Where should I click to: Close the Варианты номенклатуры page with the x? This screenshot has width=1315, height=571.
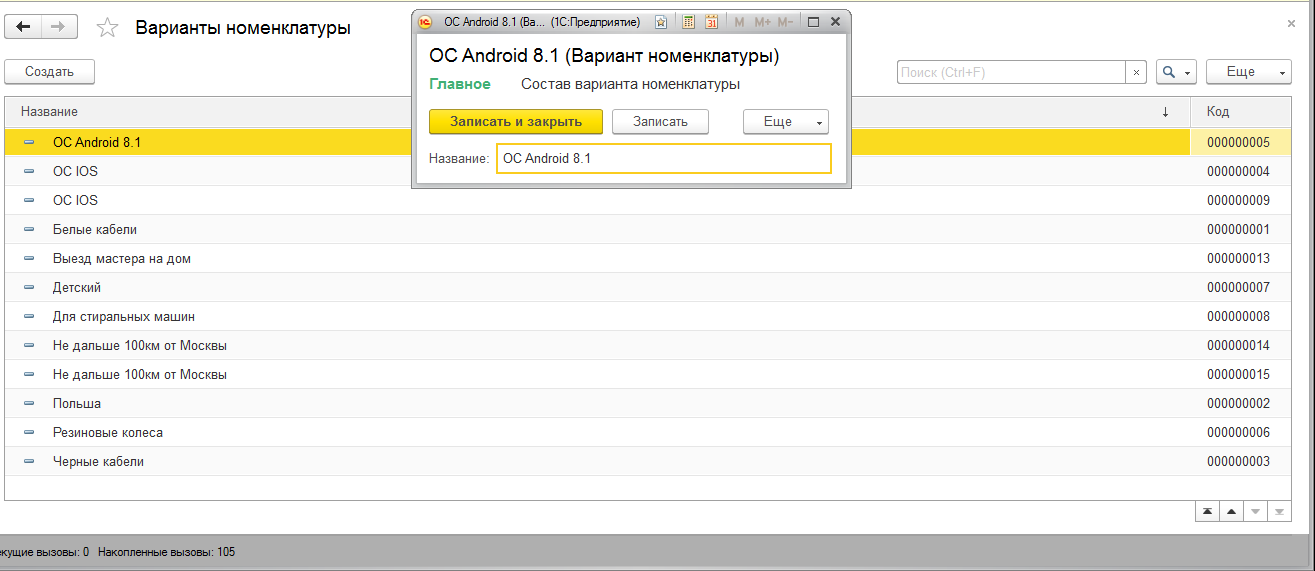(x=1291, y=22)
